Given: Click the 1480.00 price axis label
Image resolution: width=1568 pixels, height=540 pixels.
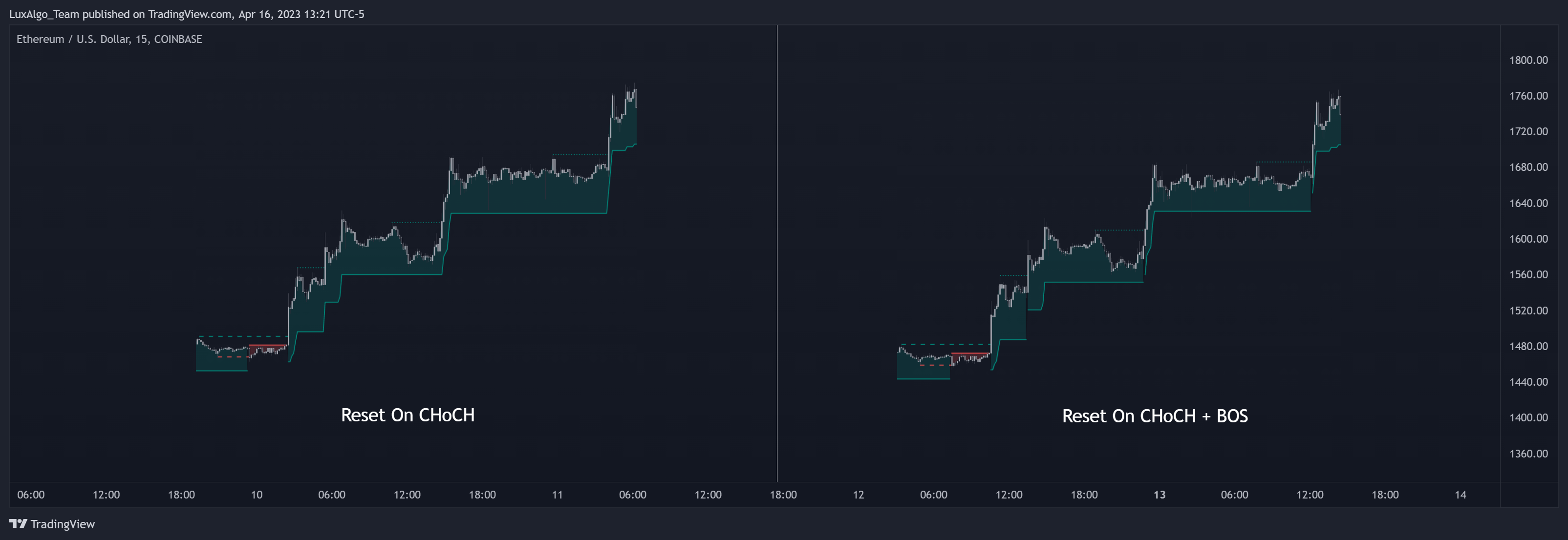Looking at the screenshot, I should [1528, 347].
